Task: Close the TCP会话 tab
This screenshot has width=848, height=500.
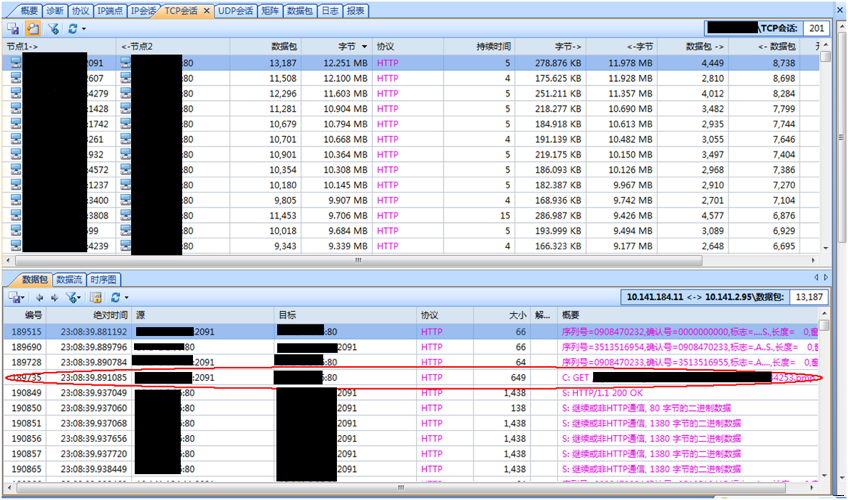Action: tap(207, 10)
